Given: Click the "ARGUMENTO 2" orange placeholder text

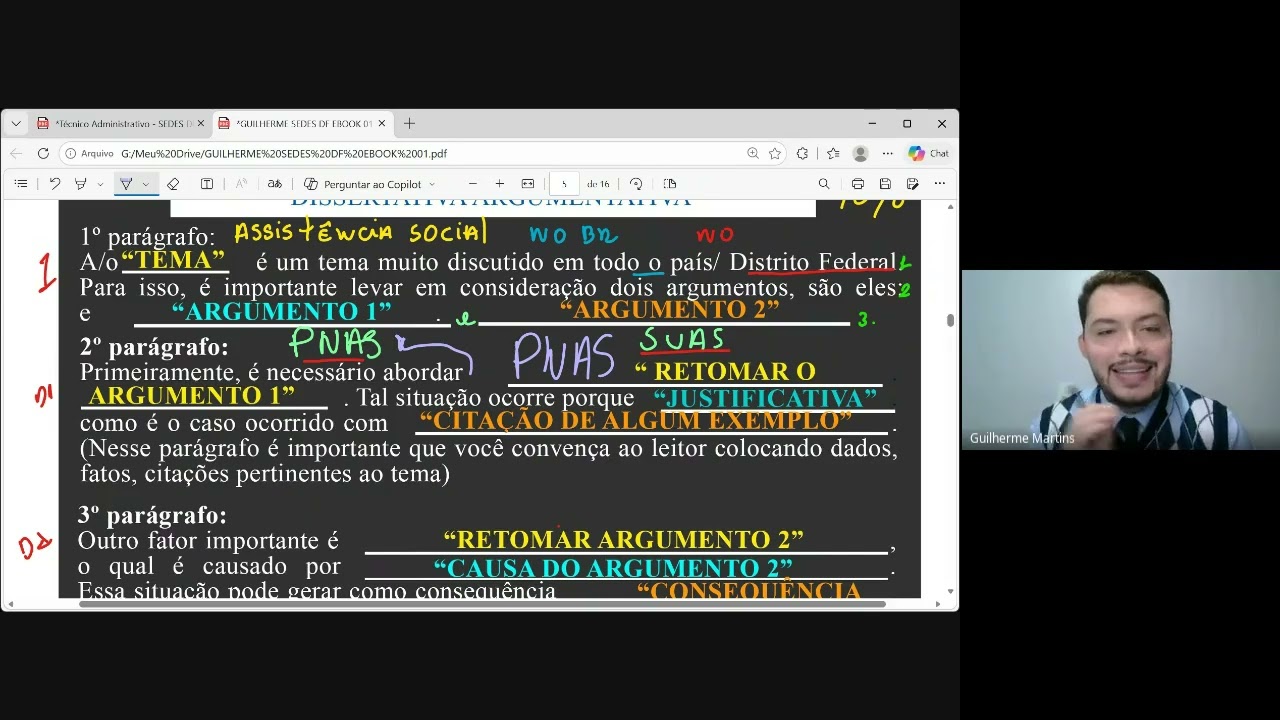Looking at the screenshot, I should pos(669,310).
